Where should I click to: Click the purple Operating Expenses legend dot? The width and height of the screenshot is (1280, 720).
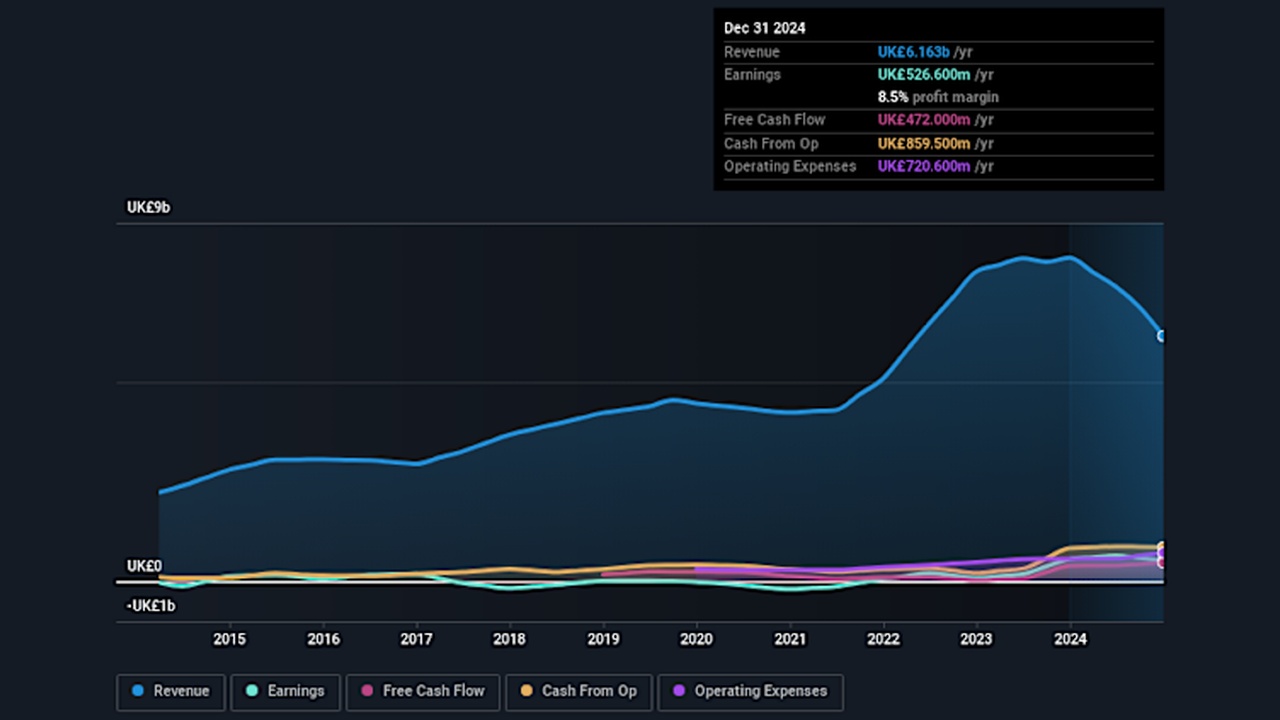[679, 691]
